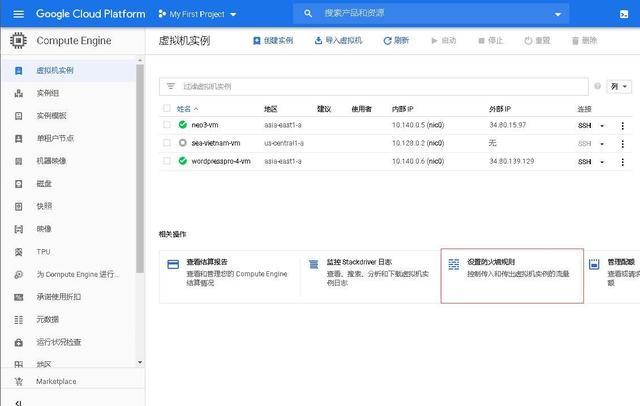Click the wordpresspro-4-vm instance name
Image resolution: width=640 pixels, height=406 pixels.
221,161
